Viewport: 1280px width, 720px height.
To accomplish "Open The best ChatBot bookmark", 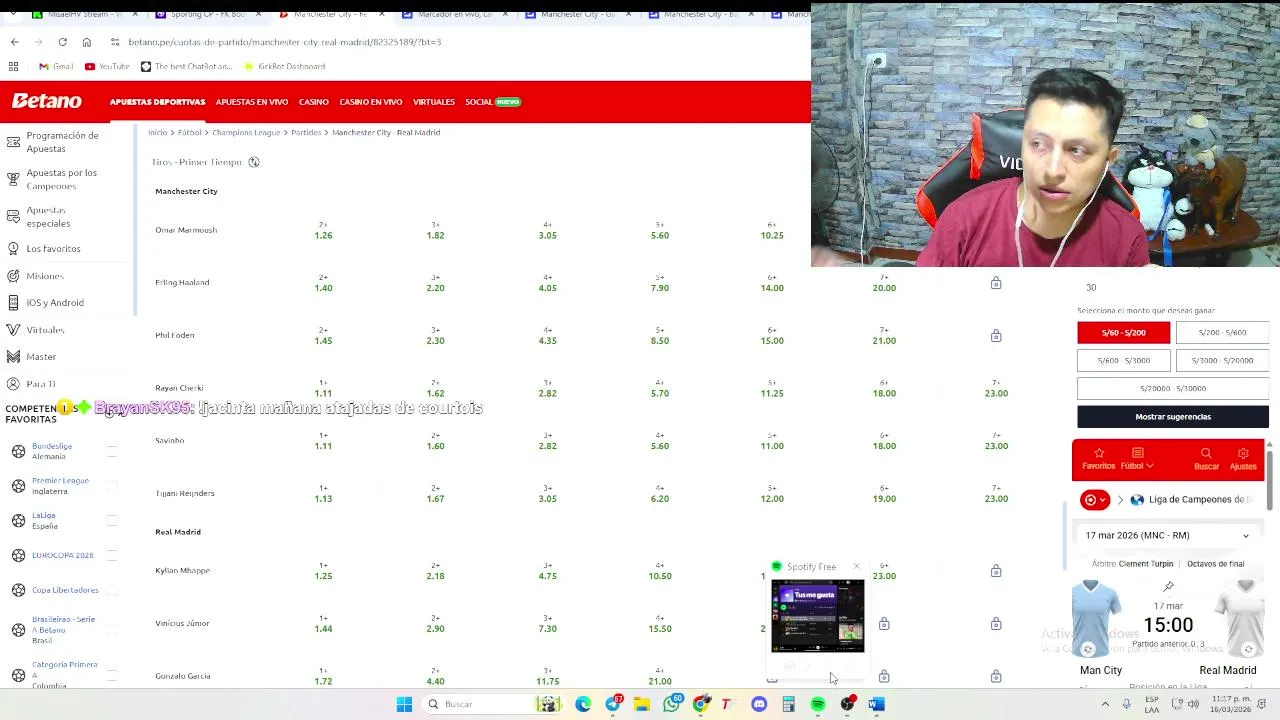I will point(186,66).
